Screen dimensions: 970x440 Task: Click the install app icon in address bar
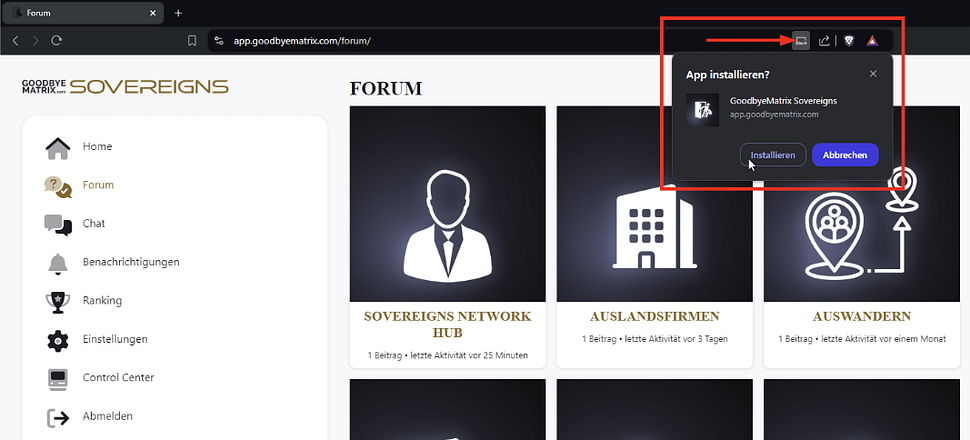[800, 40]
